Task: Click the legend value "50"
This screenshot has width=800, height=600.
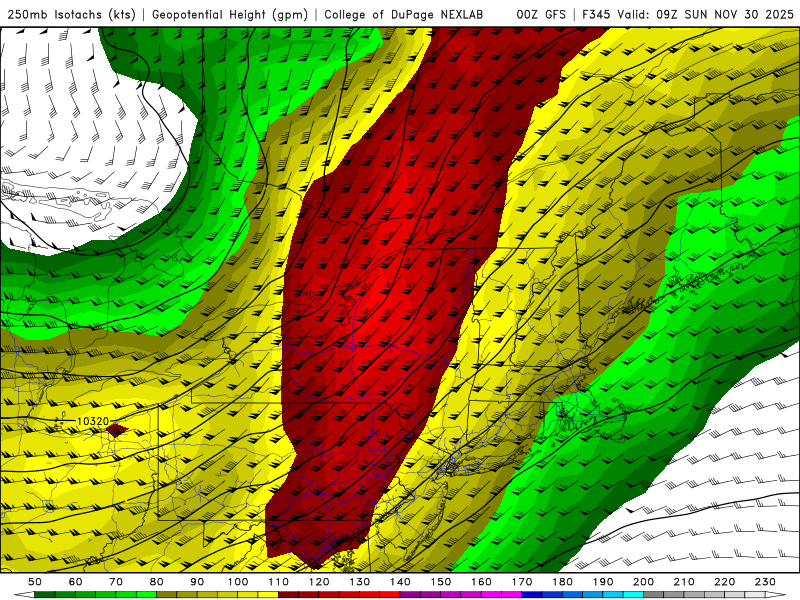Action: 35,582
